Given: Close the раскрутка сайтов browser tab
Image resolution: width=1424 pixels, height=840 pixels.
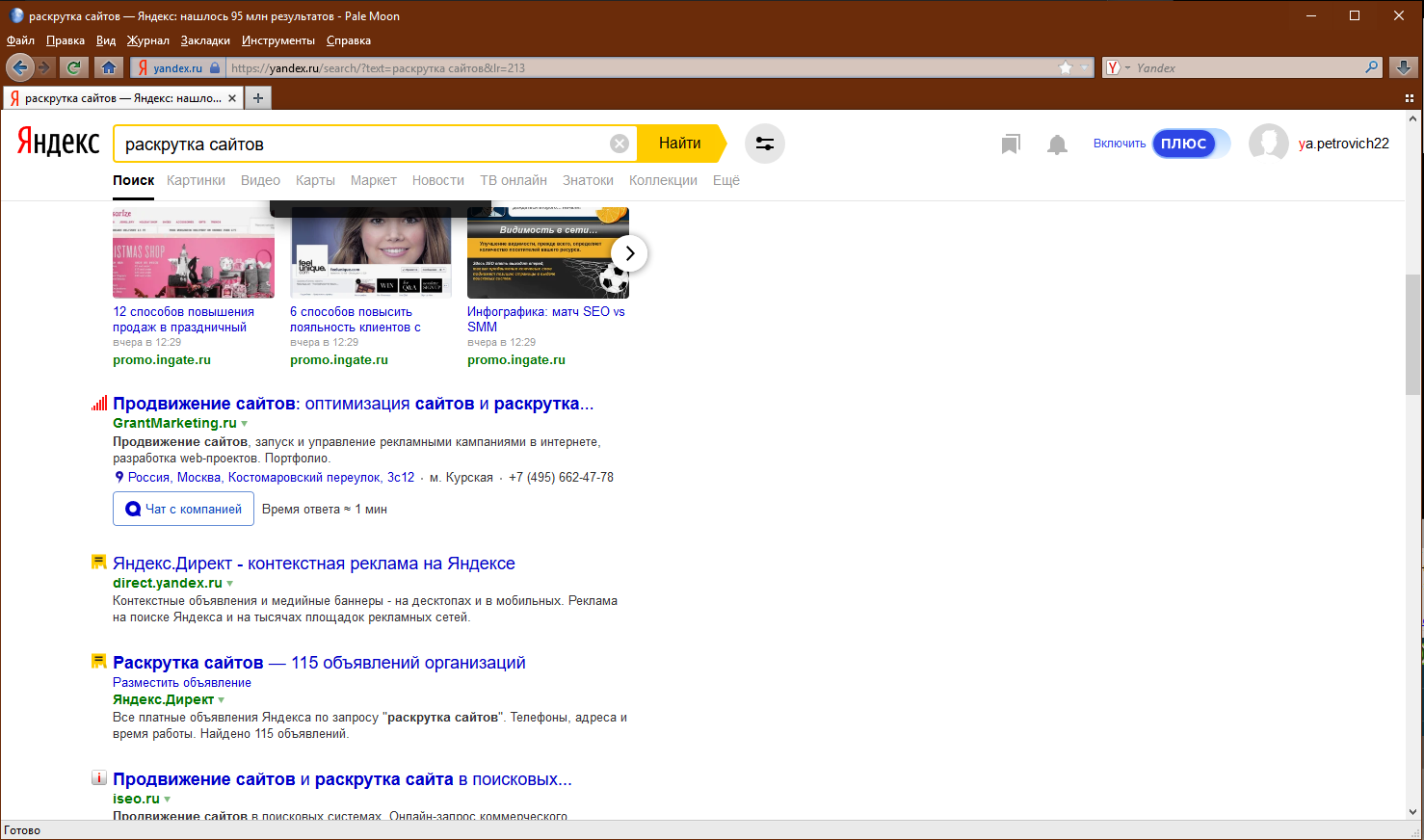Looking at the screenshot, I should 232,98.
